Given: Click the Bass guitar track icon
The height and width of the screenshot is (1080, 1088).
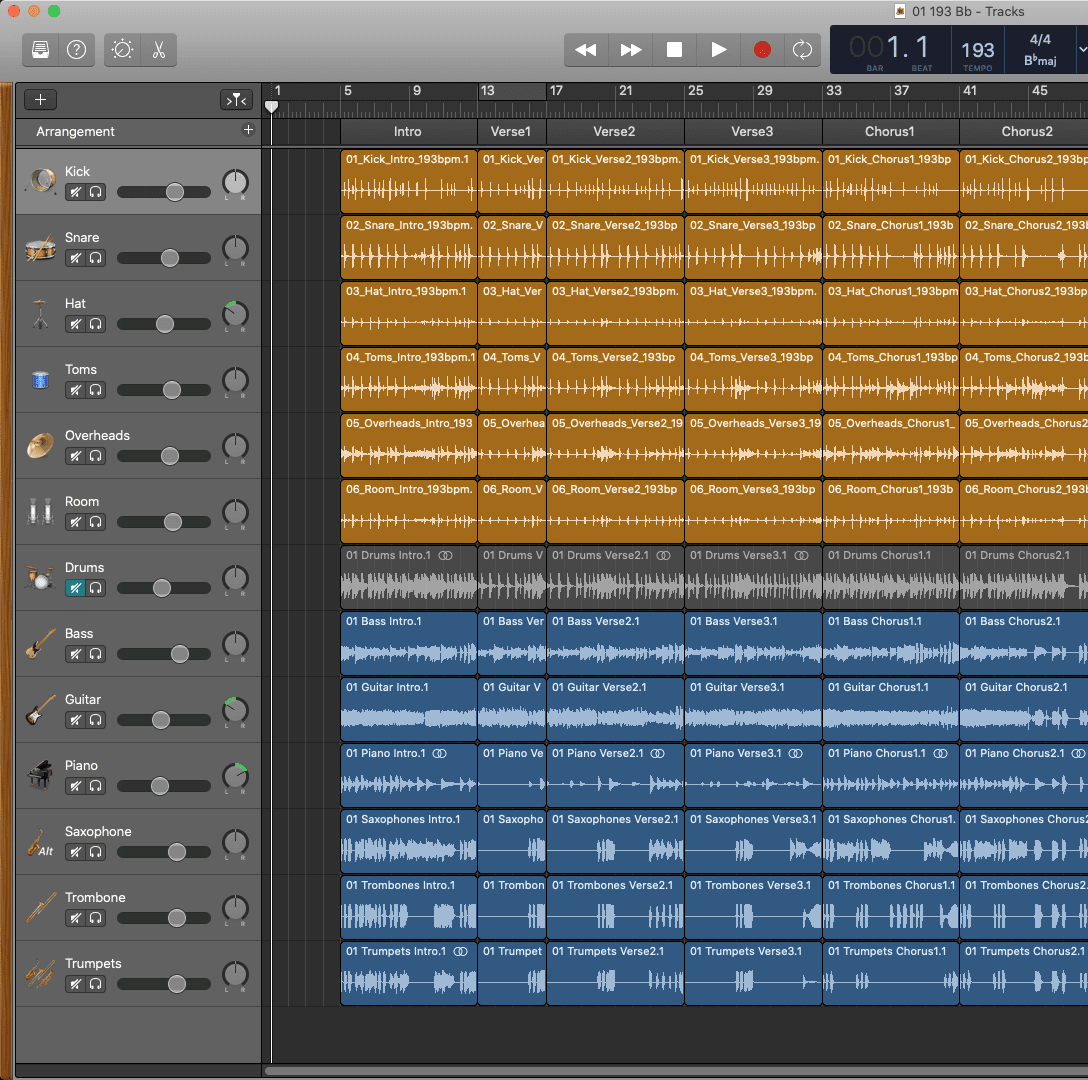Looking at the screenshot, I should click(x=40, y=644).
